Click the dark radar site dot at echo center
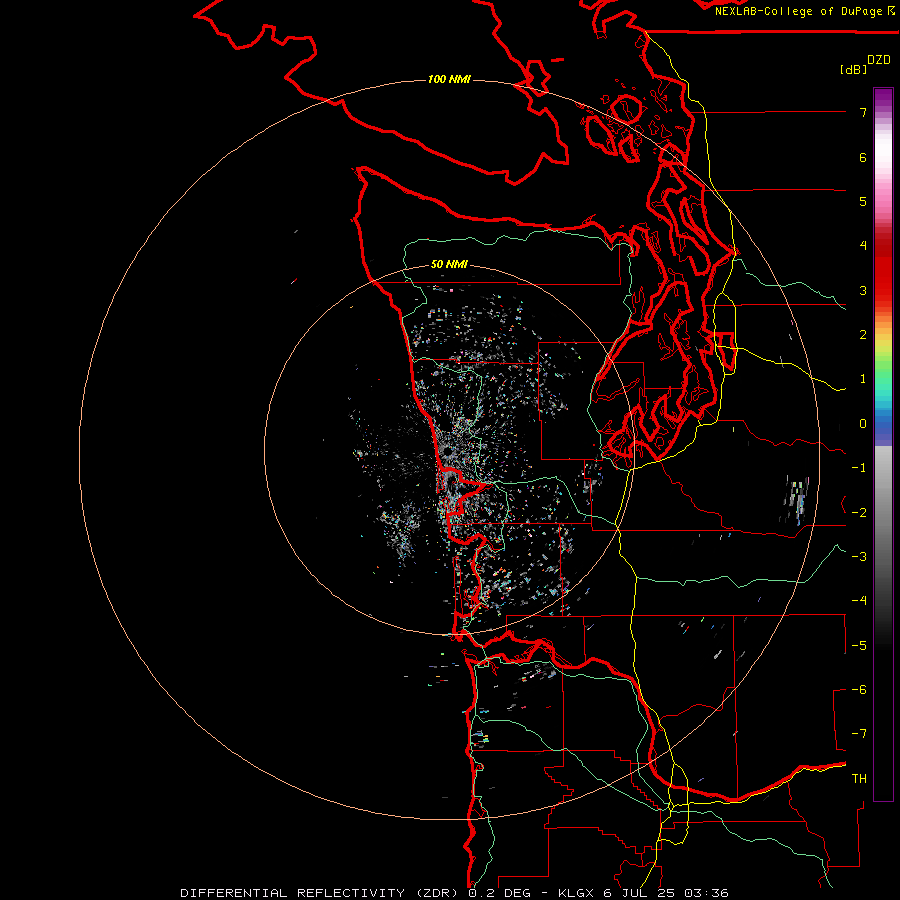Image resolution: width=900 pixels, height=900 pixels. point(447,452)
